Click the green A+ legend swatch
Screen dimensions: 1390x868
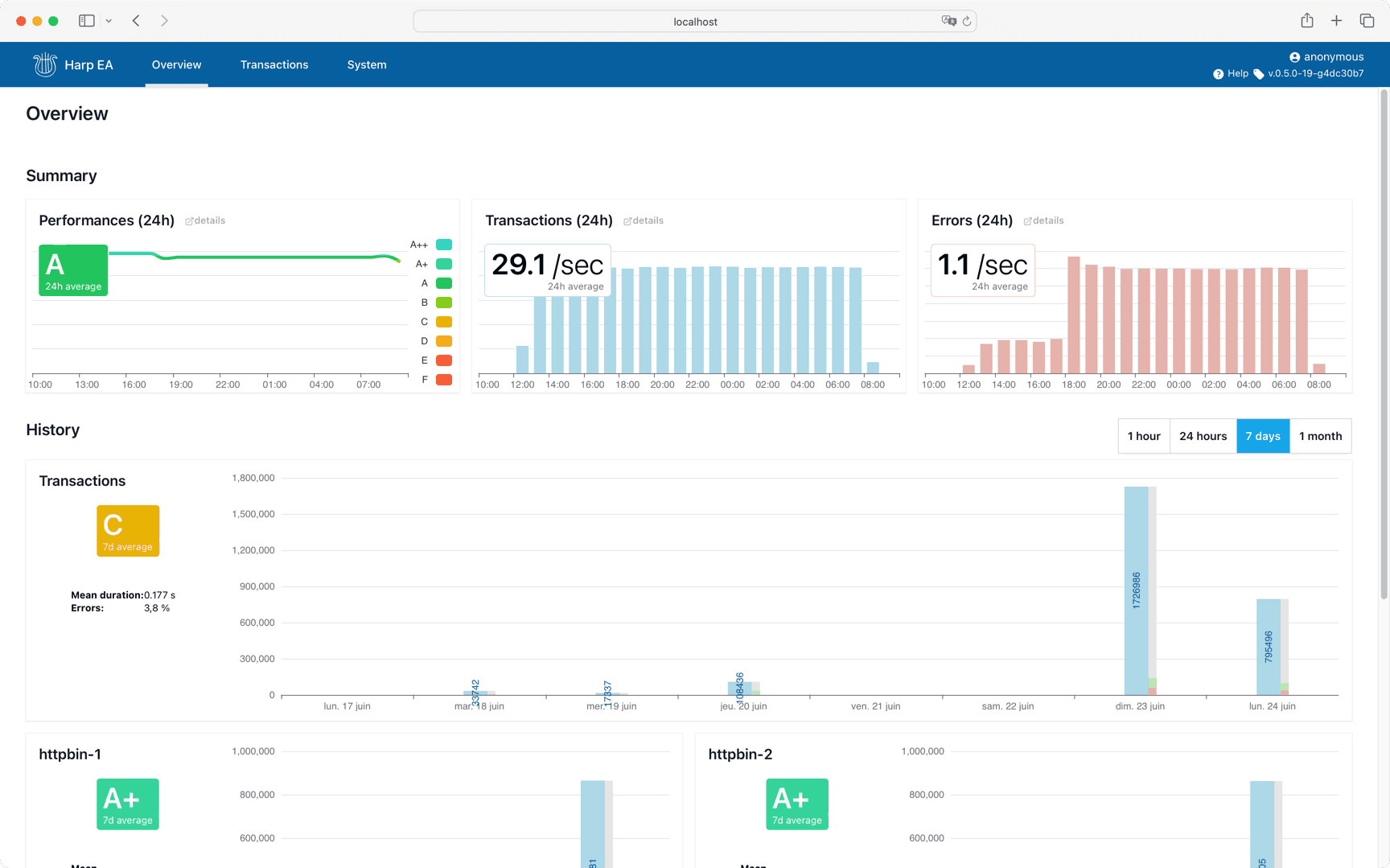(x=443, y=264)
